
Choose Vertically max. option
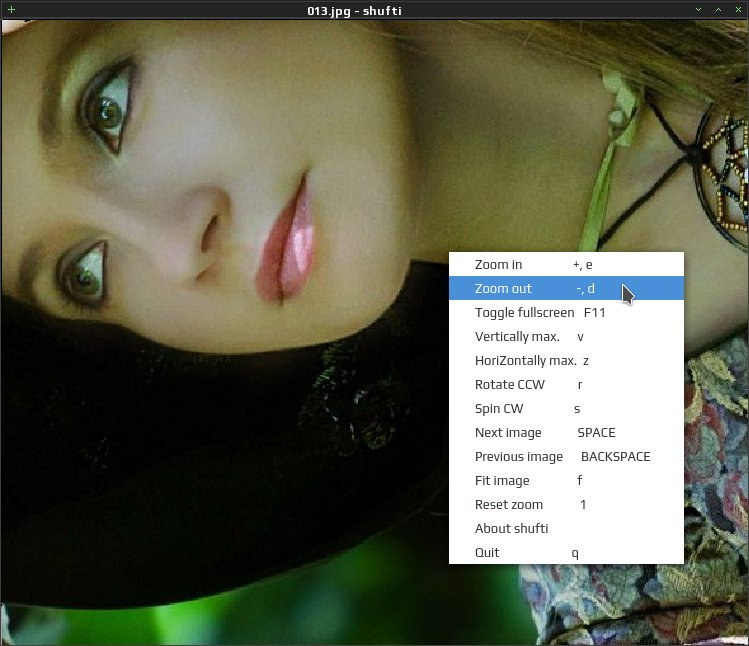pyautogui.click(x=566, y=336)
